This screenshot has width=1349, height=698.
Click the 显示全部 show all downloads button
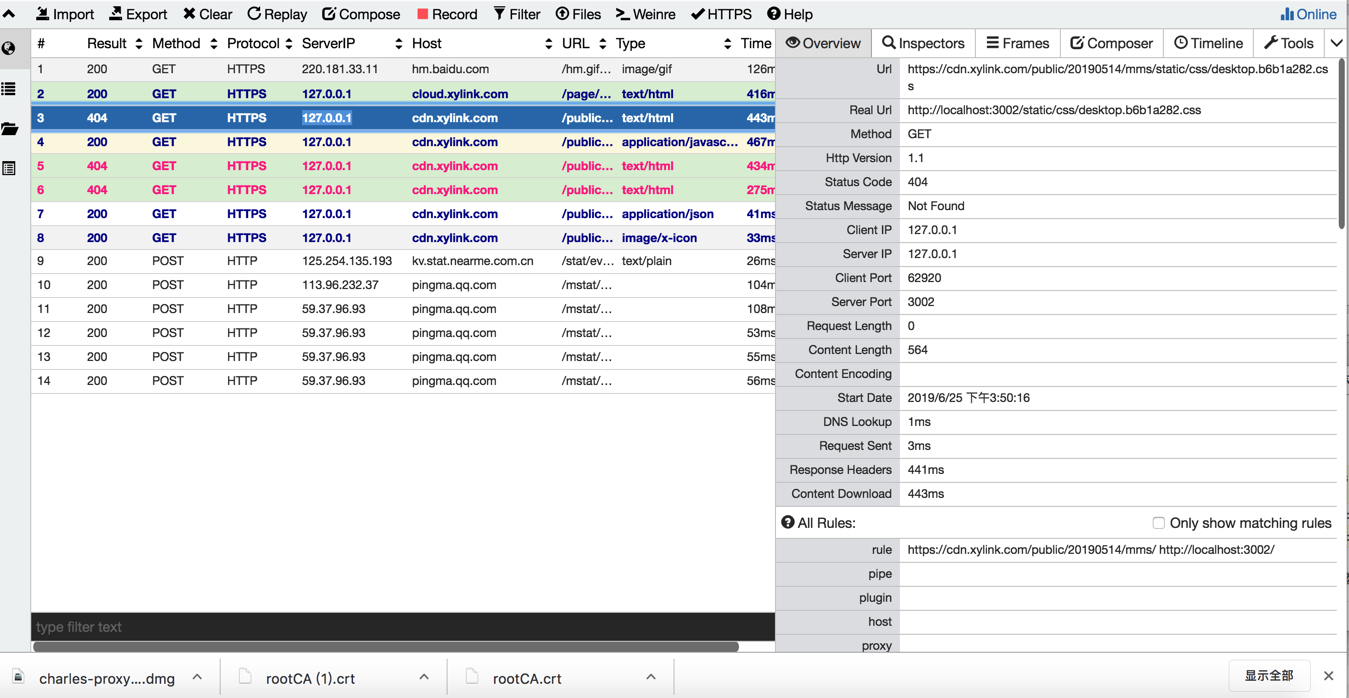(x=1269, y=676)
